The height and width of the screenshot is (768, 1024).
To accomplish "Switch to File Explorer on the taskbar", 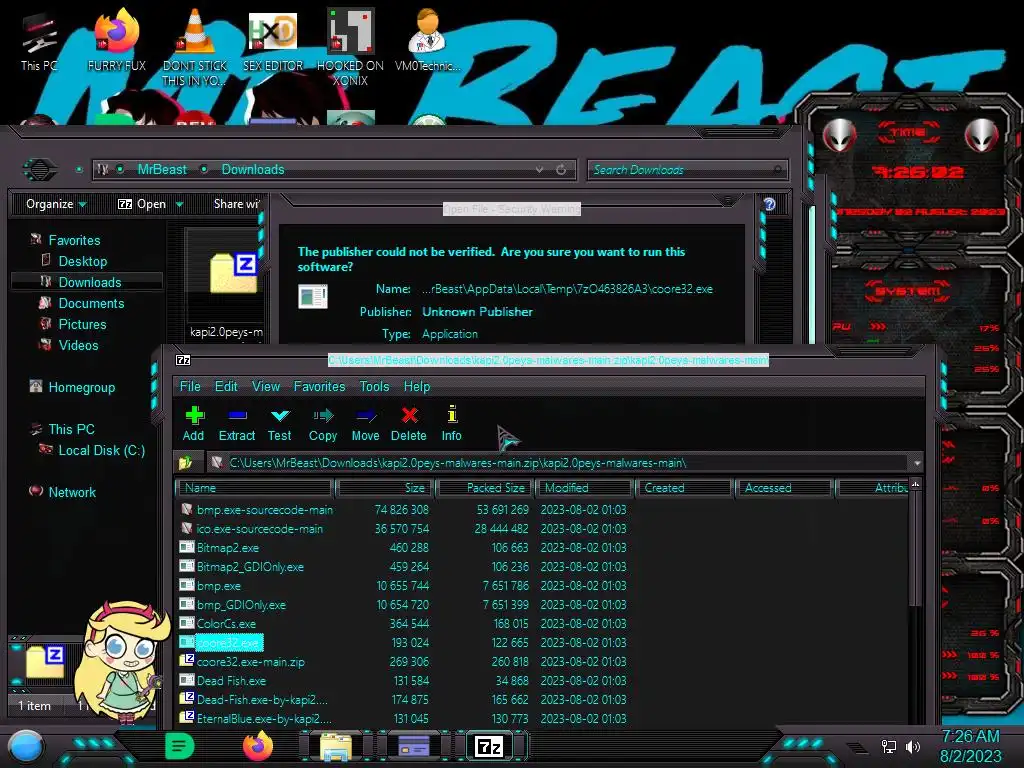I will coord(336,747).
